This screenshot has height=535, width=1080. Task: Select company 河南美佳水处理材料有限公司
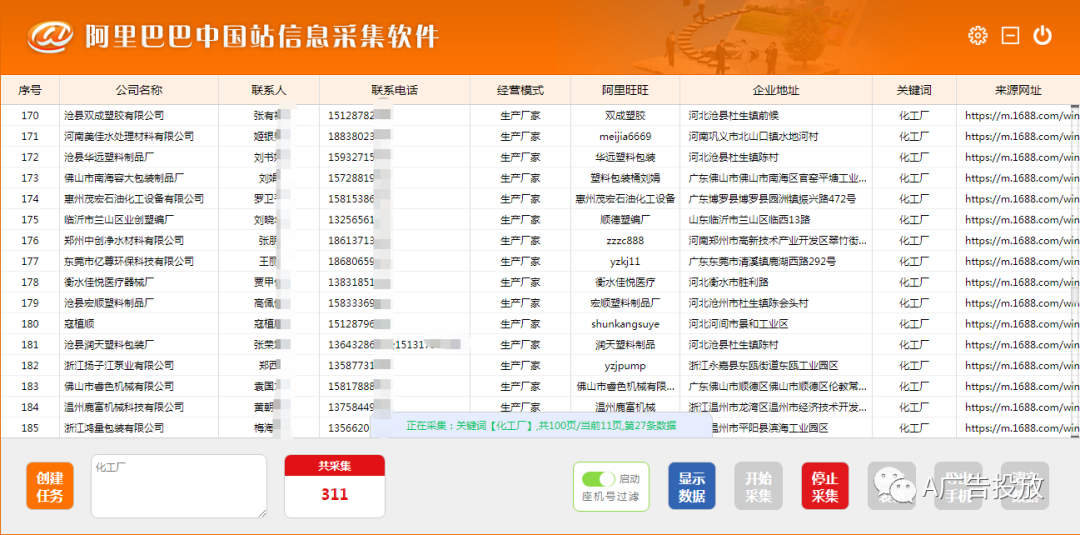coord(129,136)
